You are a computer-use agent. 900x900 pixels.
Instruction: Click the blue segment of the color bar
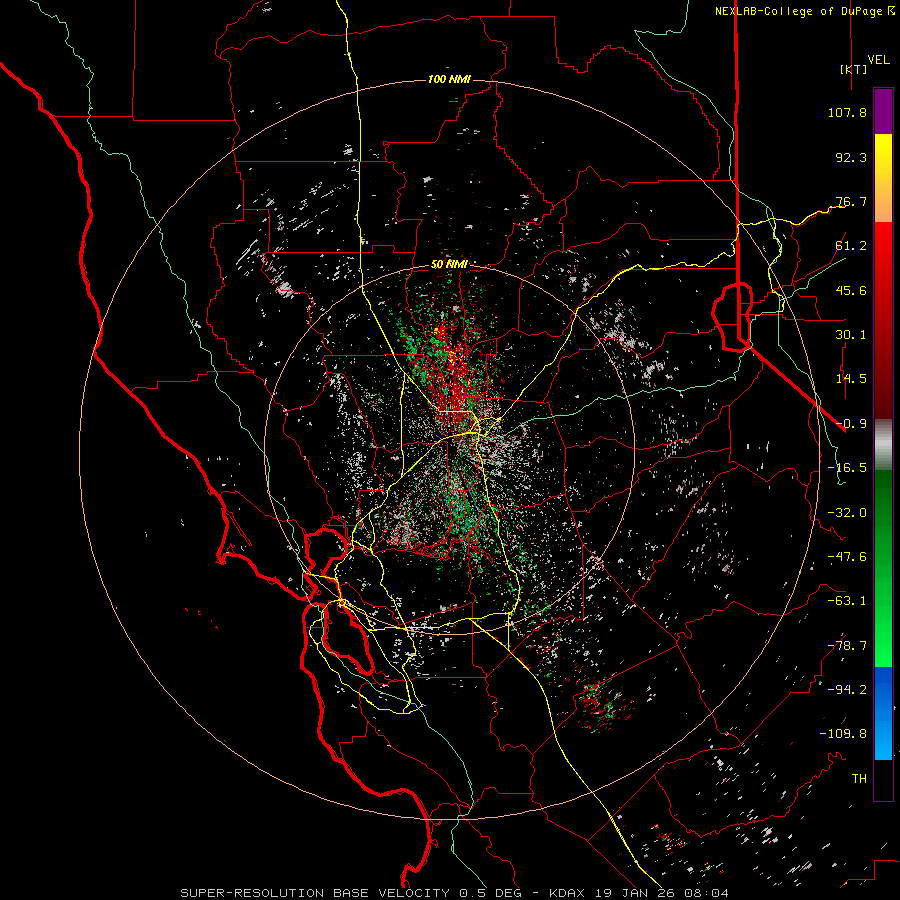click(x=883, y=713)
